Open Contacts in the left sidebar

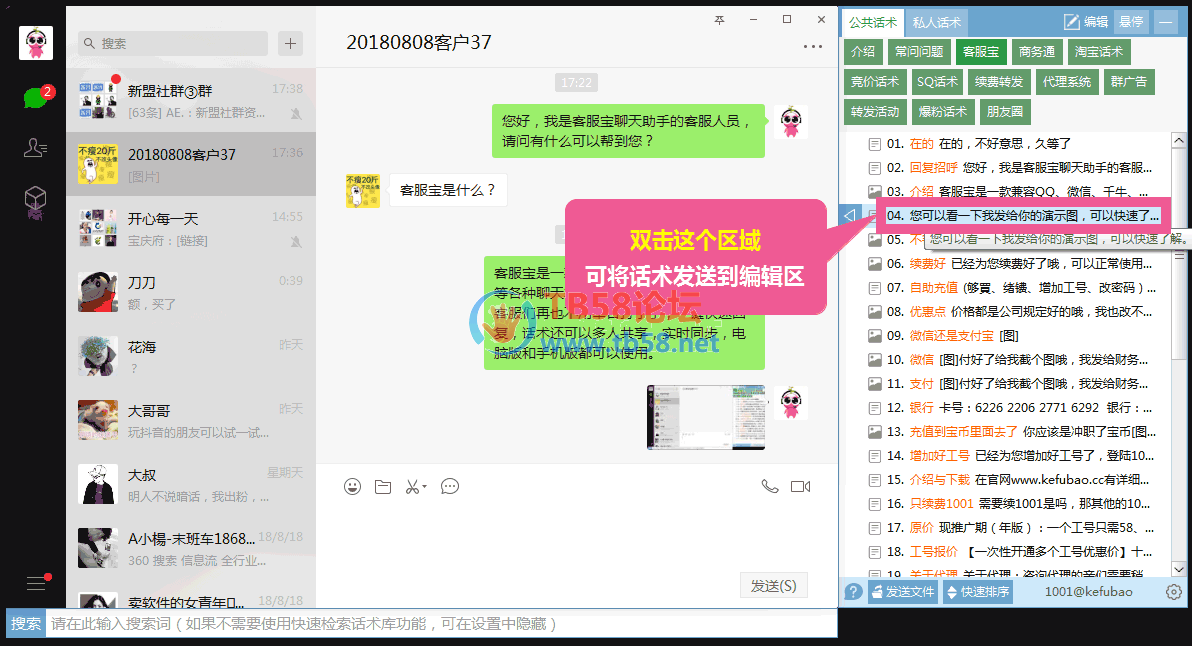36,148
